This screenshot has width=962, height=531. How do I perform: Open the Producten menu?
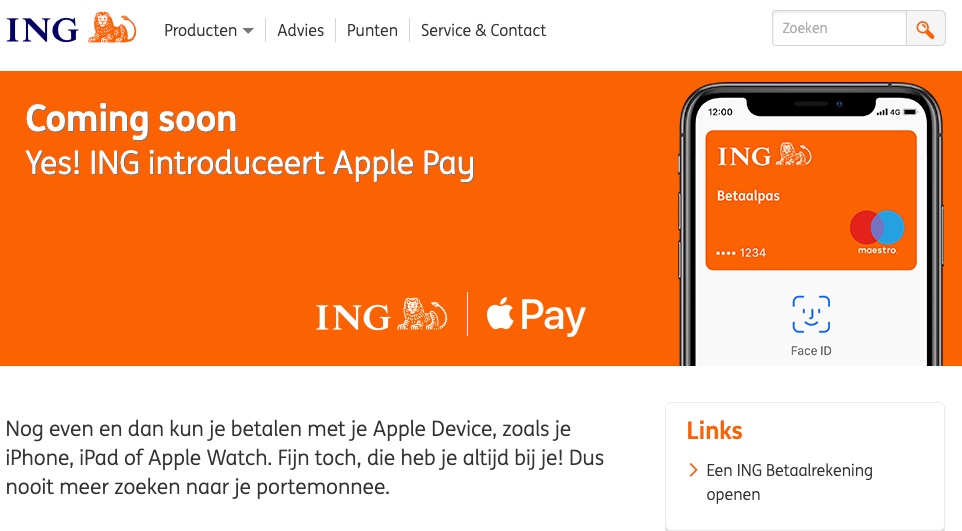[209, 30]
